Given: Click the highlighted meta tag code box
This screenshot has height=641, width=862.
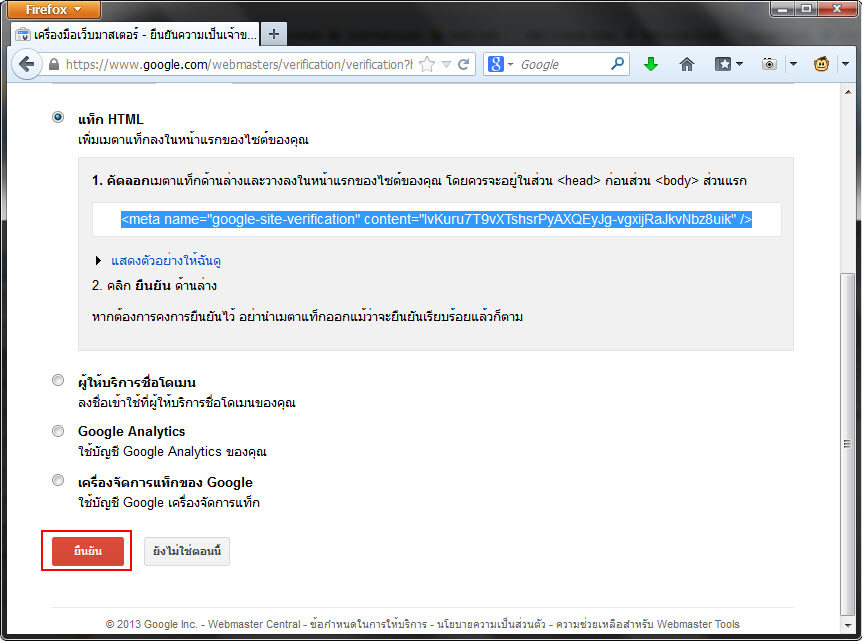Looking at the screenshot, I should pyautogui.click(x=436, y=219).
